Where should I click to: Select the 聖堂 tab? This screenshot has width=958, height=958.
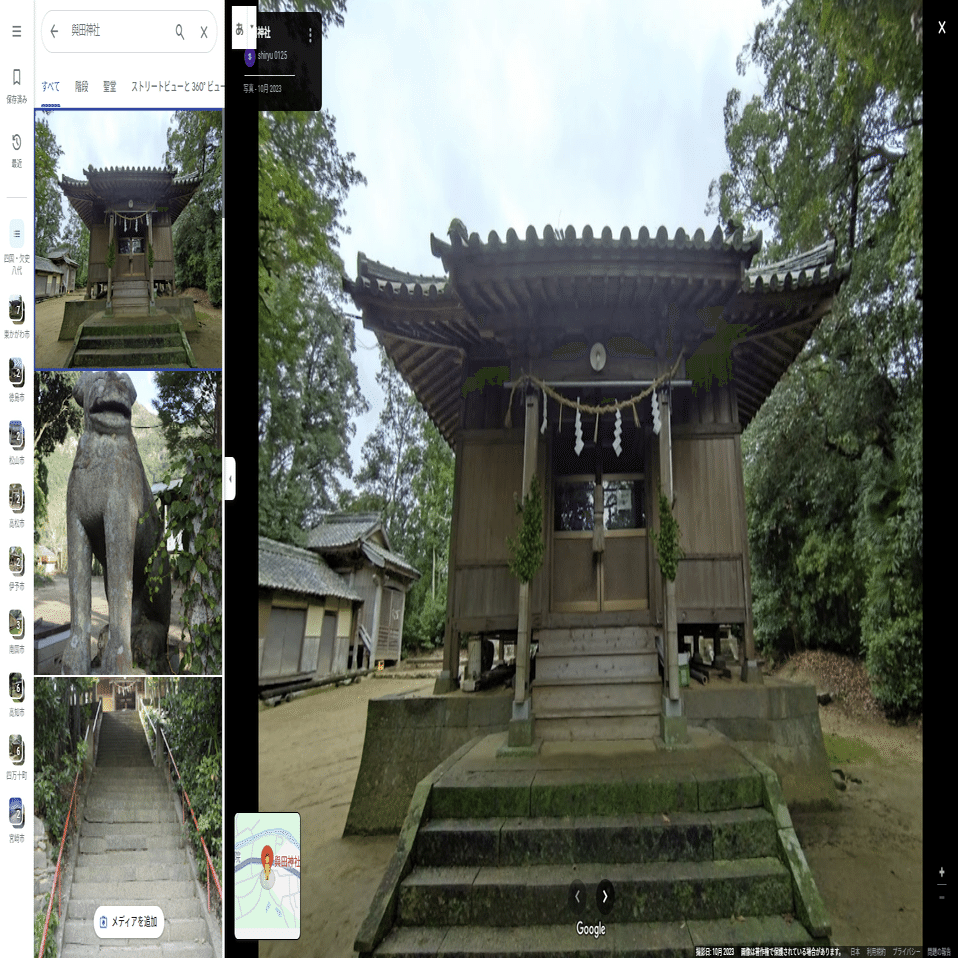click(x=109, y=87)
